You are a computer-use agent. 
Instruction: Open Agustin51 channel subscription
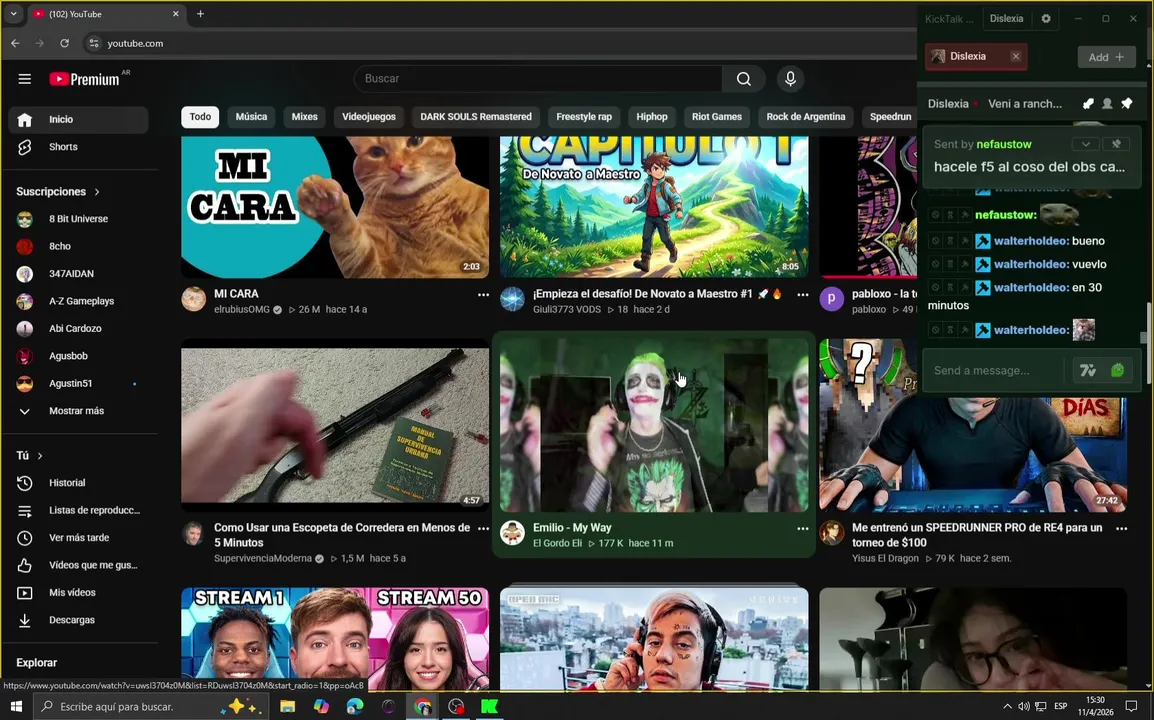tap(78, 384)
